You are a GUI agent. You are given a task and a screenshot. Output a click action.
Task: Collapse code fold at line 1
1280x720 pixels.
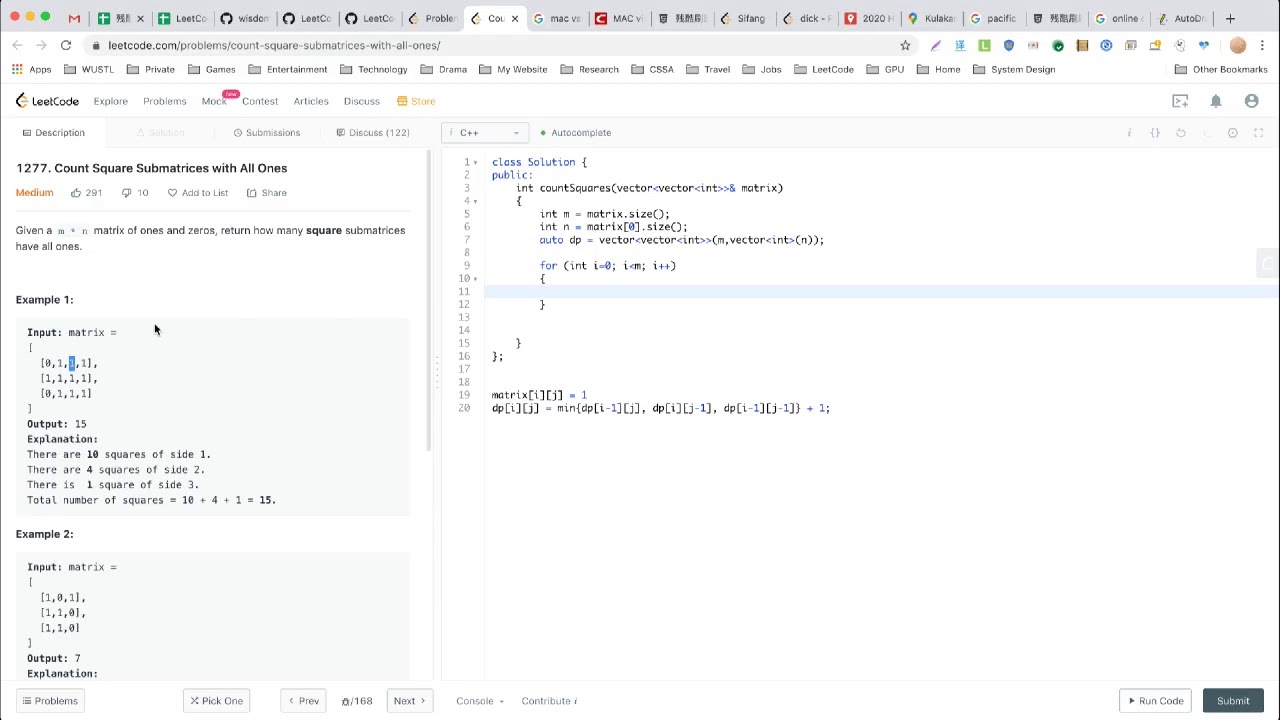click(x=476, y=162)
